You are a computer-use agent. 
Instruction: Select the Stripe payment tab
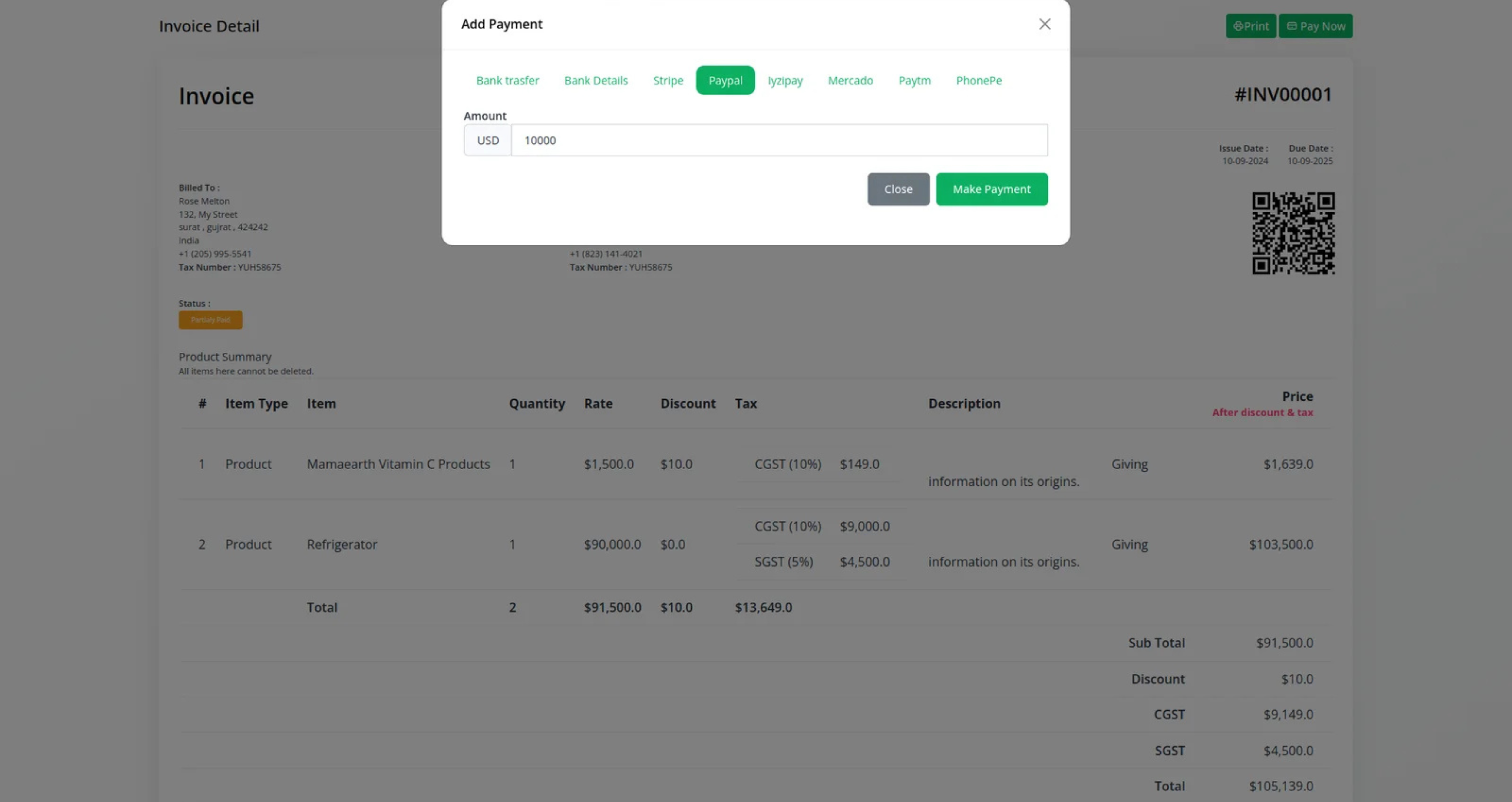pyautogui.click(x=668, y=81)
